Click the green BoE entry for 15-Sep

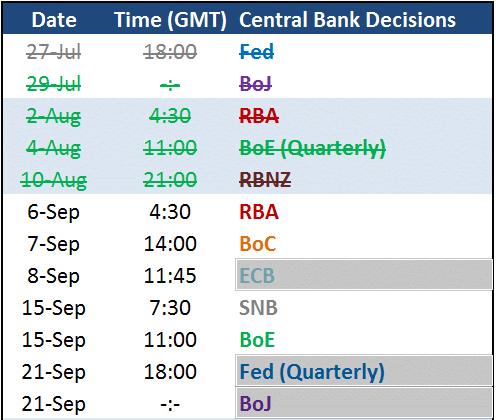257,340
